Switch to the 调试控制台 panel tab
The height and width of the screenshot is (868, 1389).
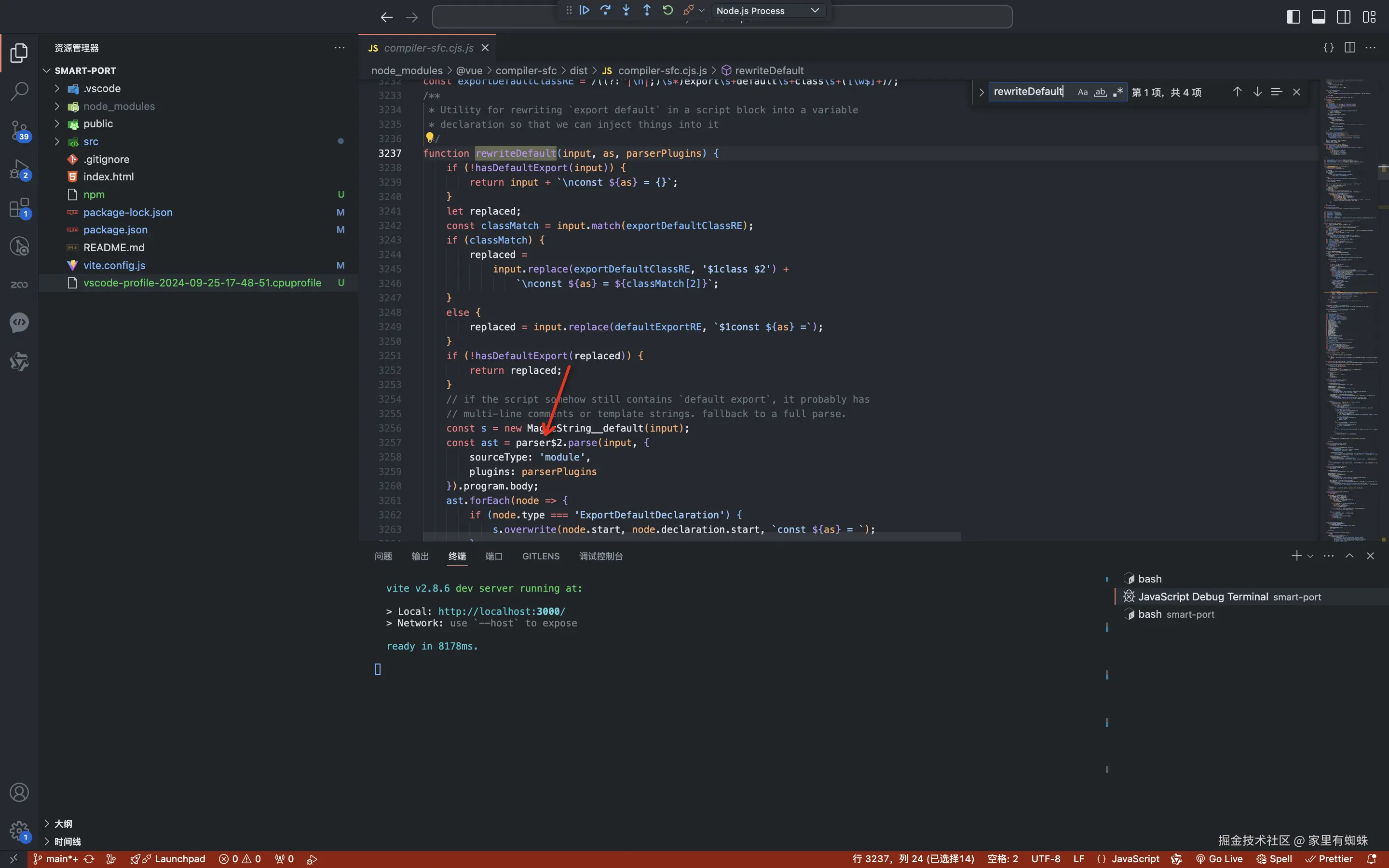600,556
